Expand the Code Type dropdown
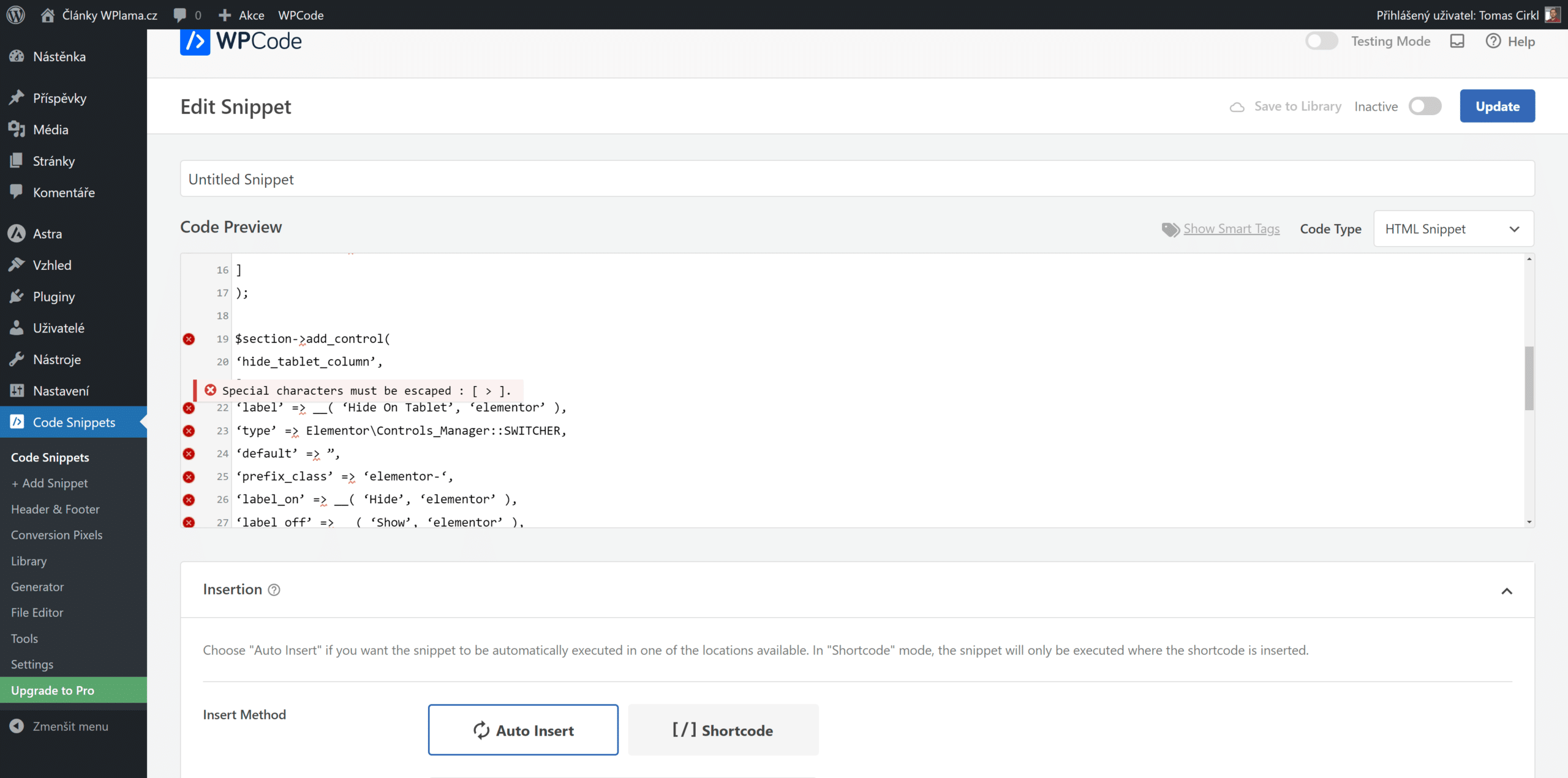 pos(1453,229)
